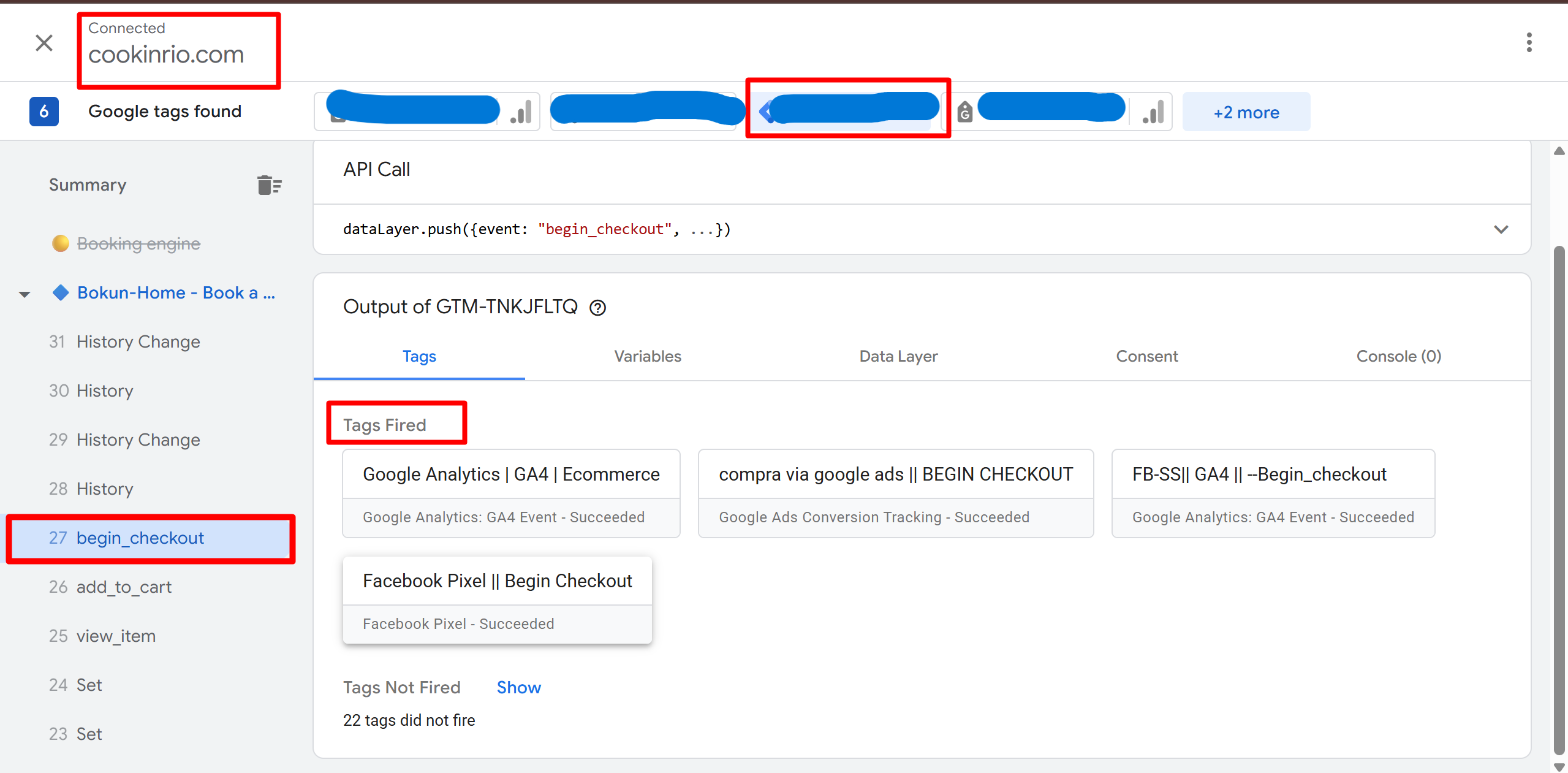The image size is (1568, 773).
Task: Click the Google tag icon on fourth chip
Action: [x=964, y=112]
